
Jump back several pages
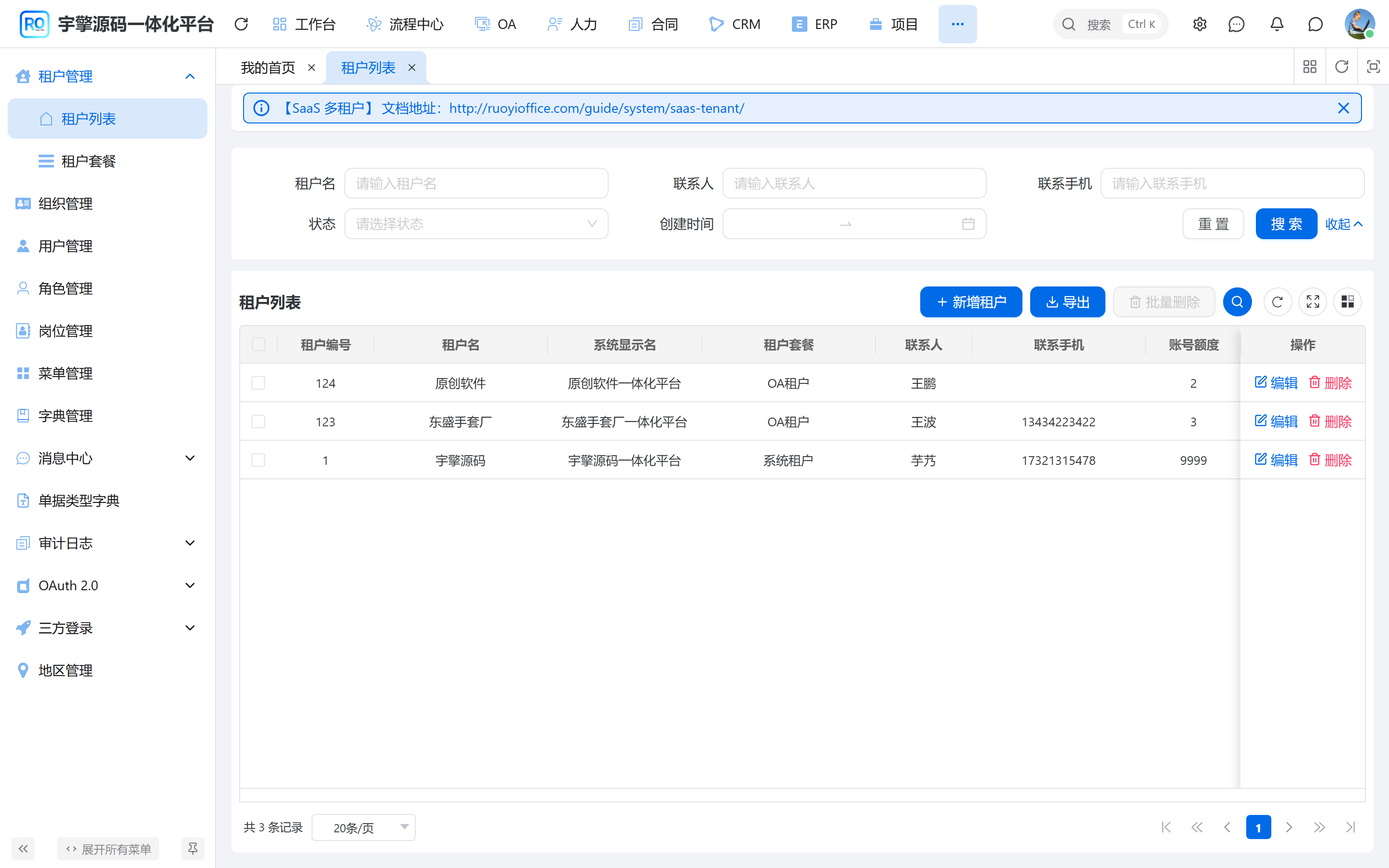point(1197,827)
